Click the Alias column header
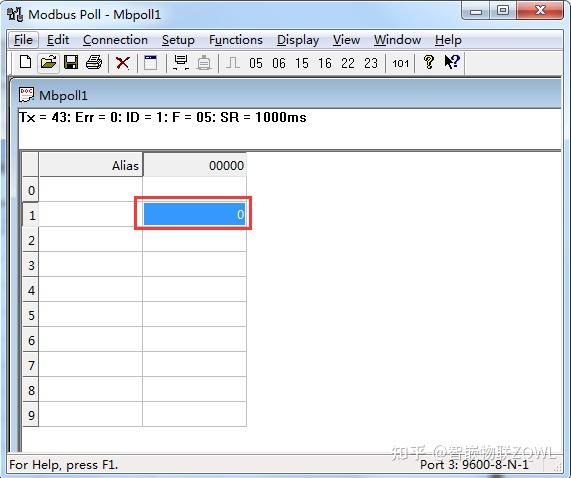 tap(91, 165)
